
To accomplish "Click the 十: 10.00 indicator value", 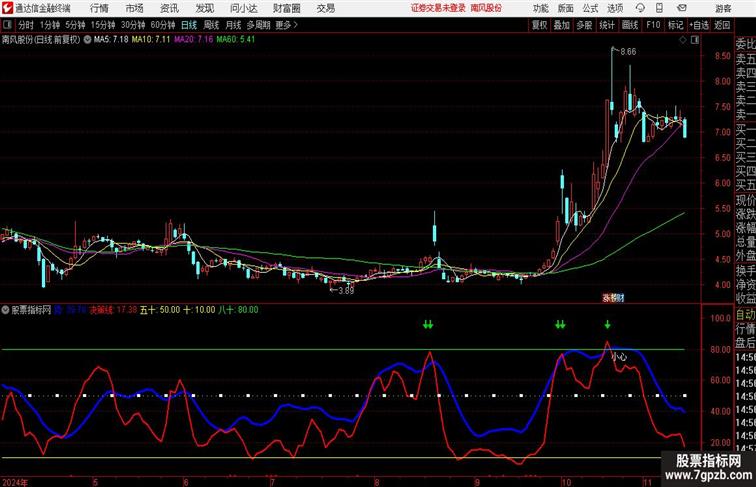I will point(199,310).
